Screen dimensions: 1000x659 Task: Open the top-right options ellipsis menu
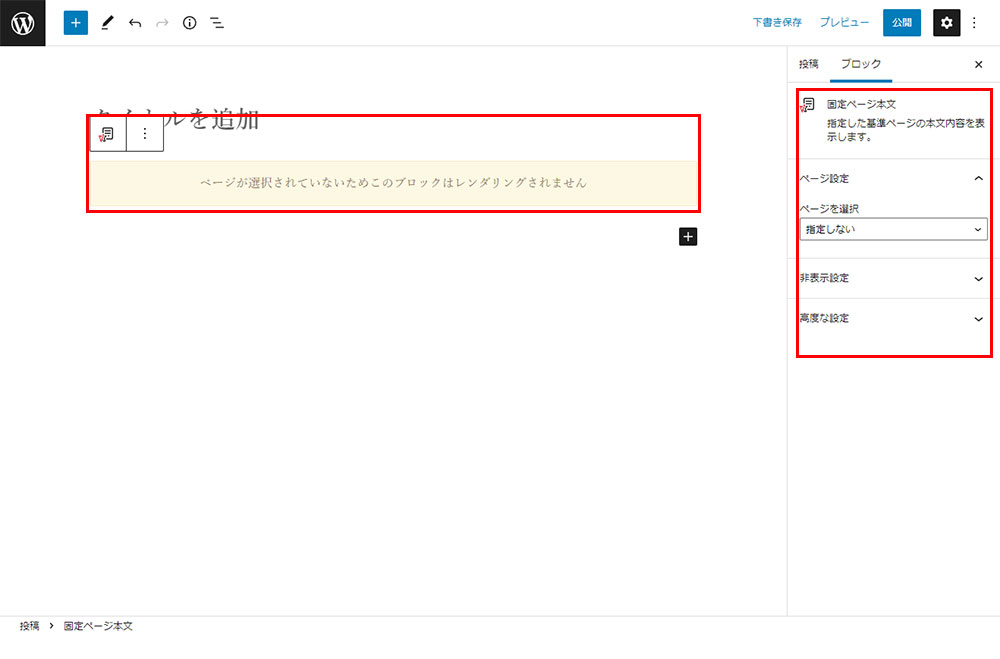point(975,23)
